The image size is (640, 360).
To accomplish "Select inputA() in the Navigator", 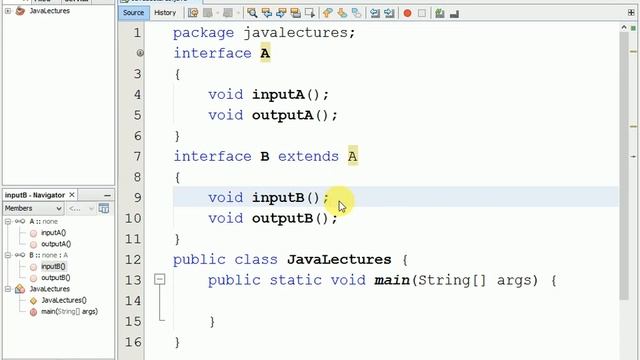I will tap(53, 233).
